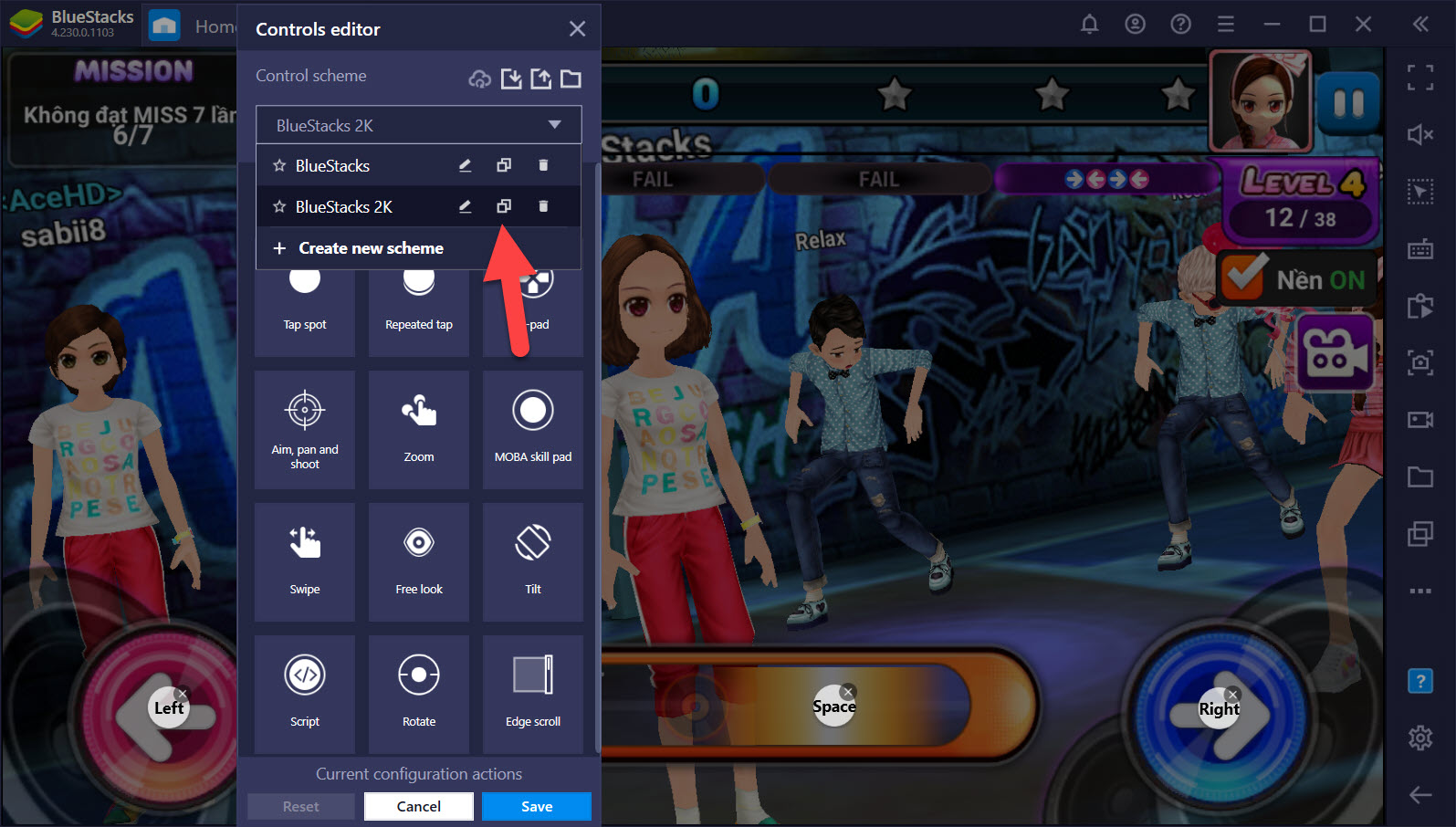The width and height of the screenshot is (1456, 827).
Task: Choose the Repeated tap control
Action: pyautogui.click(x=419, y=312)
